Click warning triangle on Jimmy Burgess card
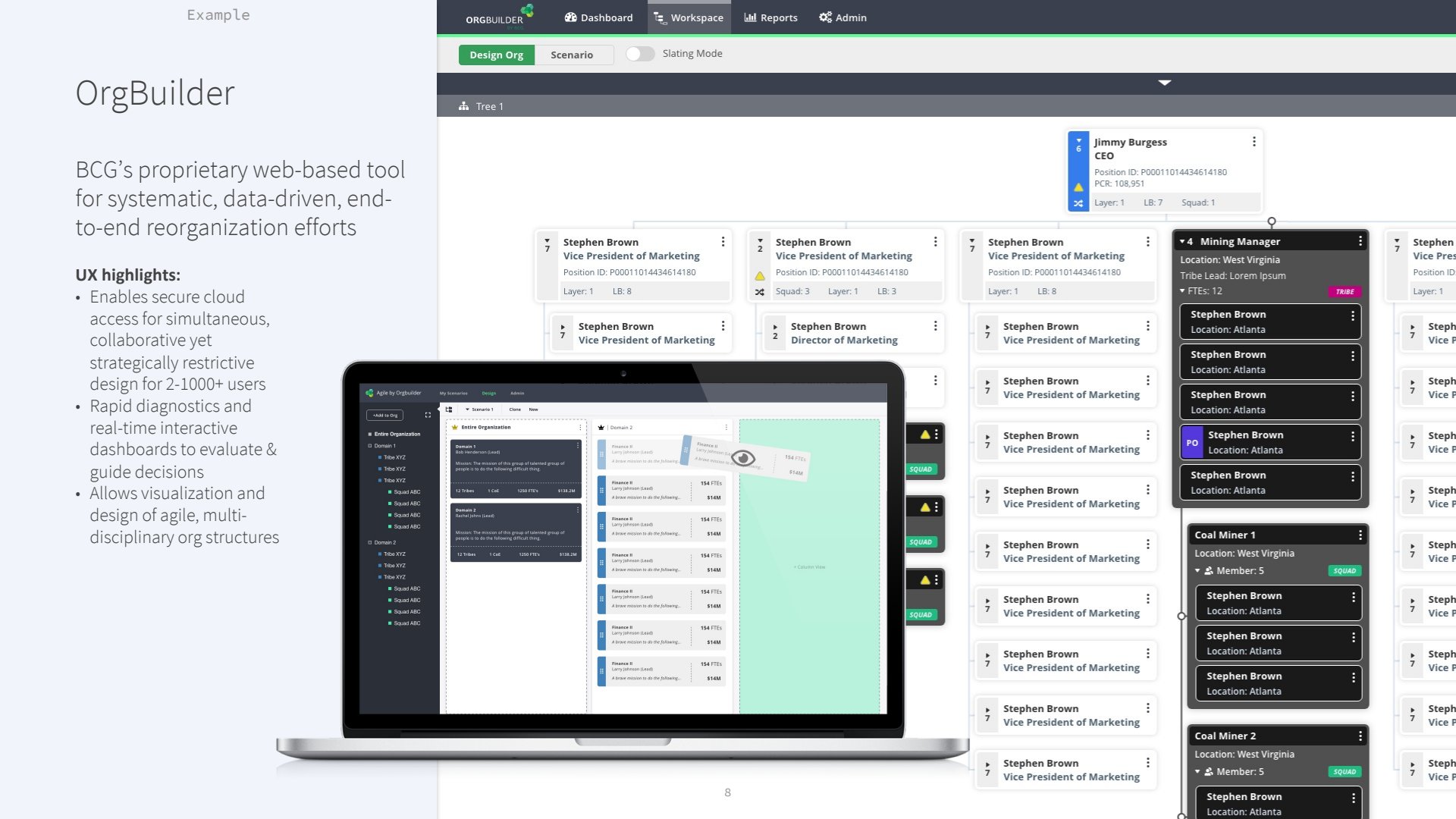Viewport: 1456px width, 819px height. [x=1078, y=187]
